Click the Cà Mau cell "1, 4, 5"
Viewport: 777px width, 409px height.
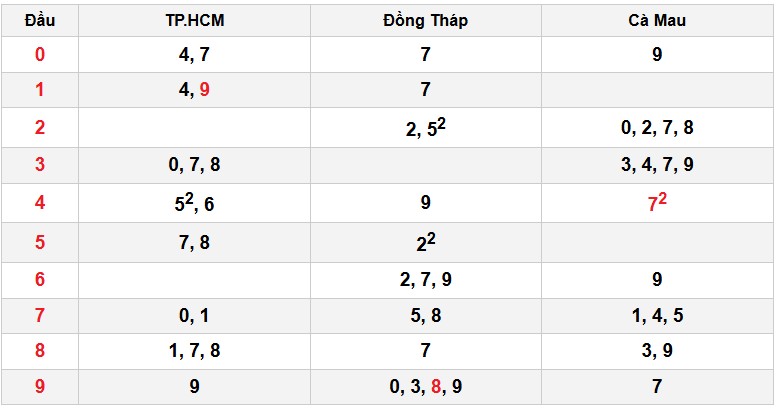(x=657, y=316)
